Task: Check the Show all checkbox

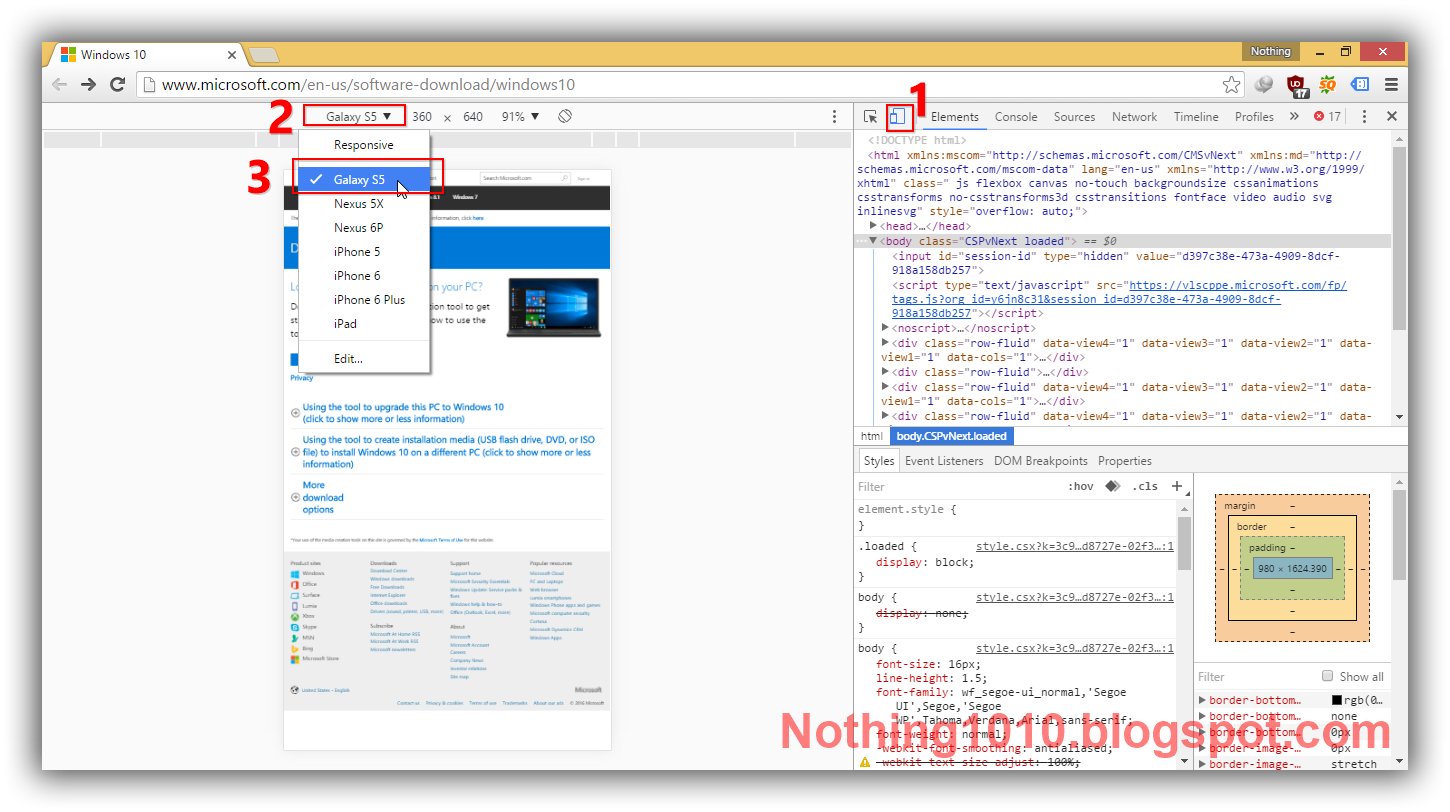Action: click(x=1327, y=676)
